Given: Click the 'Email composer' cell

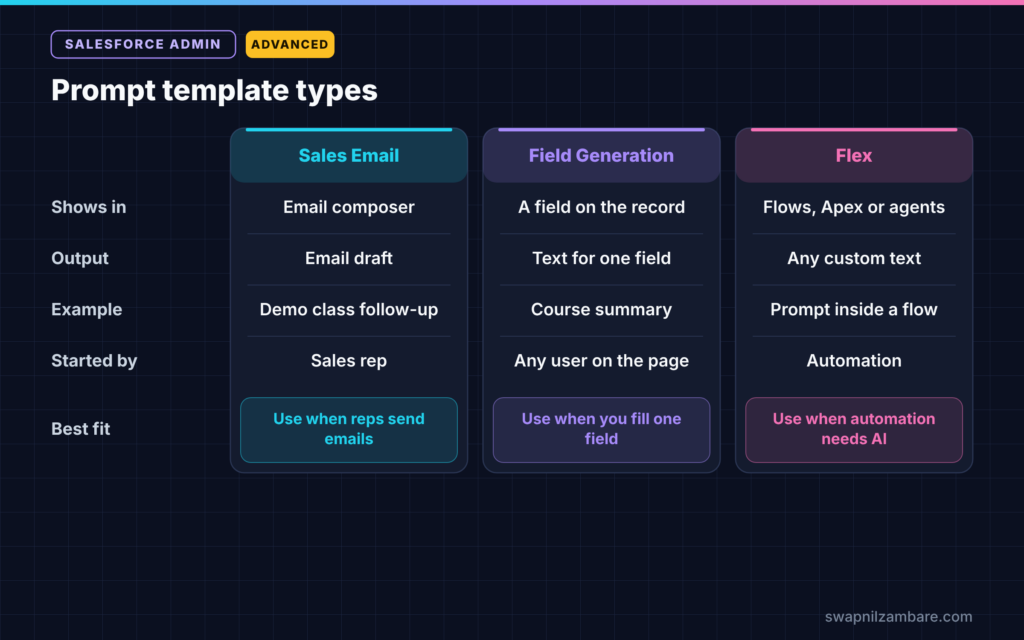Looking at the screenshot, I should pos(349,207).
